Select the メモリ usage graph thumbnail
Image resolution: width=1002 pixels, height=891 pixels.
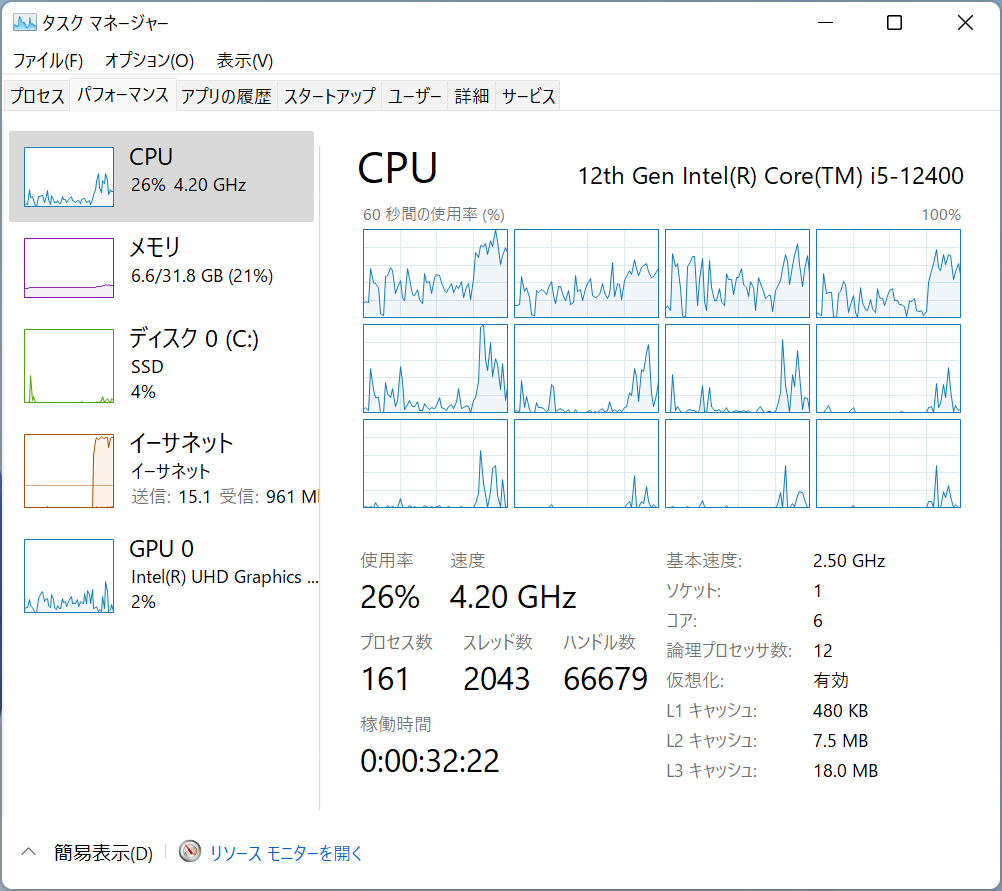coord(68,267)
